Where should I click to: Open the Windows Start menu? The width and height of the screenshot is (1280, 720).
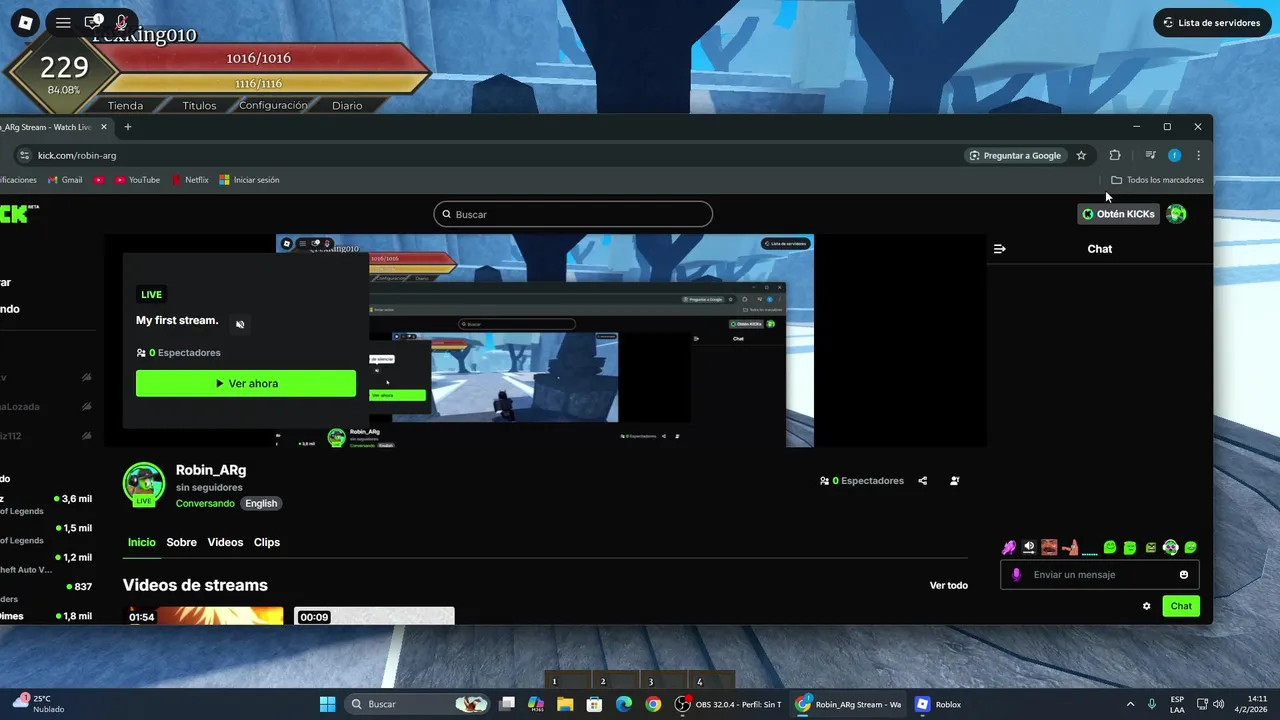coord(328,704)
